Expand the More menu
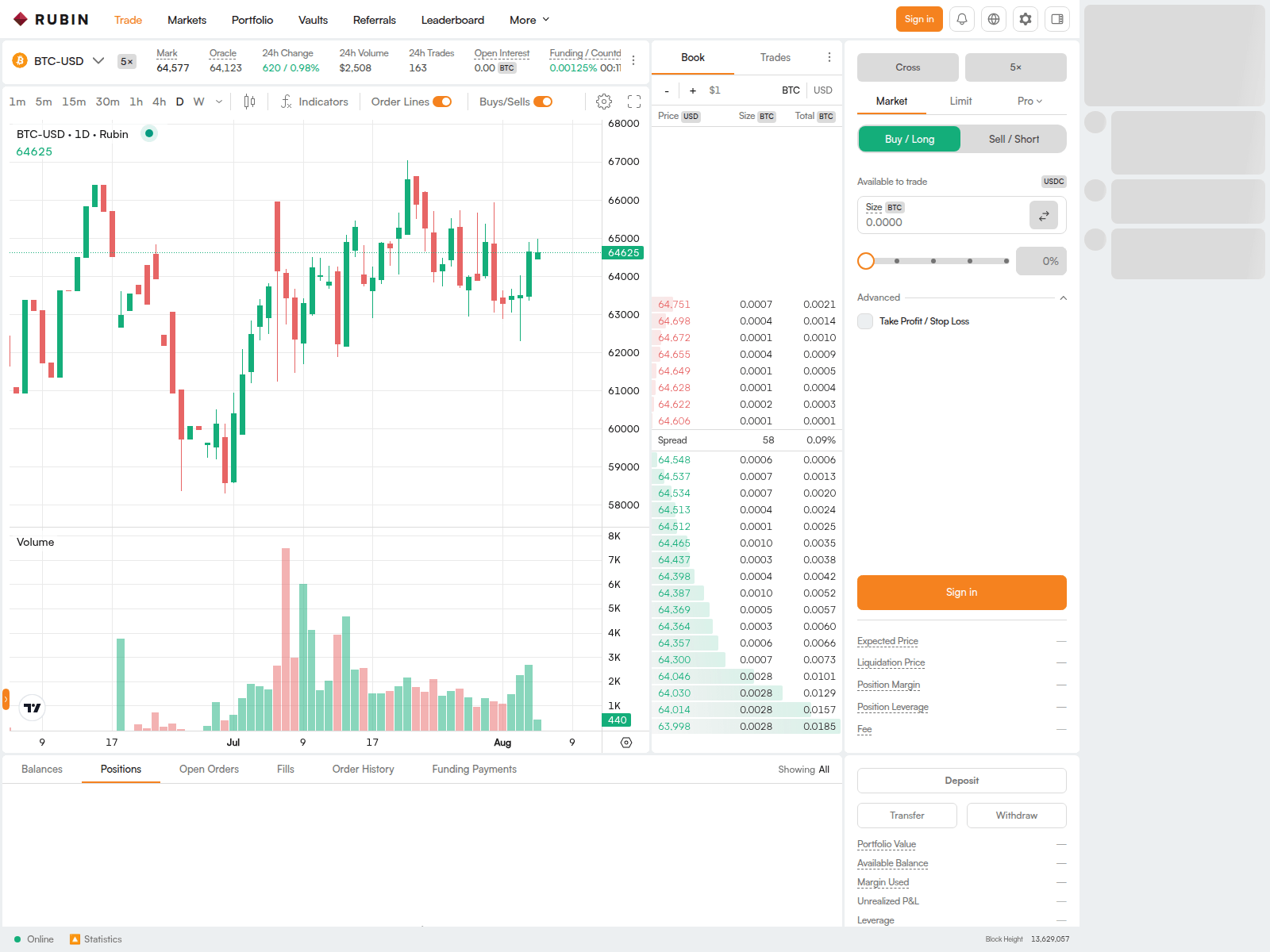 tap(529, 20)
